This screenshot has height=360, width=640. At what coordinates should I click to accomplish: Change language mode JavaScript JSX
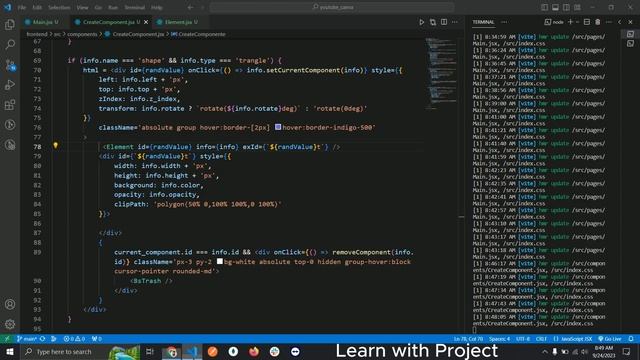tap(573, 339)
